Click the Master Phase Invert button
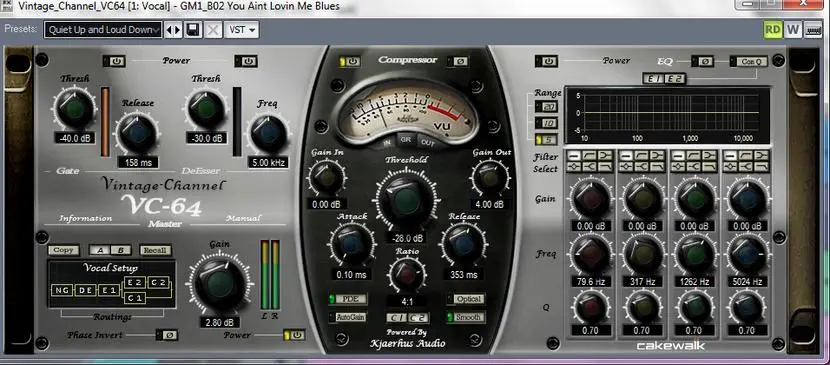The width and height of the screenshot is (830, 365). (167, 335)
